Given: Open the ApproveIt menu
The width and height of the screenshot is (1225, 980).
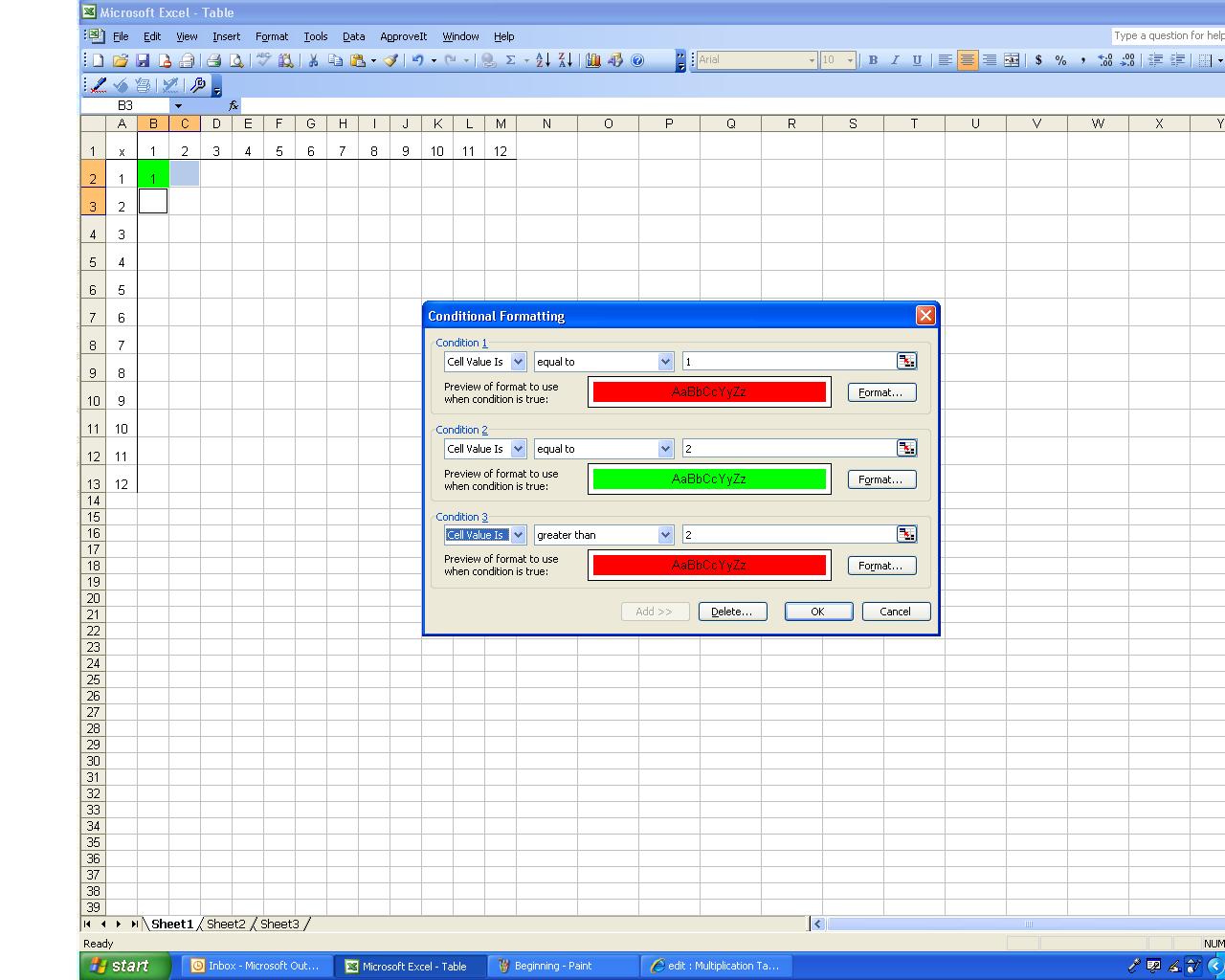Looking at the screenshot, I should pyautogui.click(x=403, y=36).
